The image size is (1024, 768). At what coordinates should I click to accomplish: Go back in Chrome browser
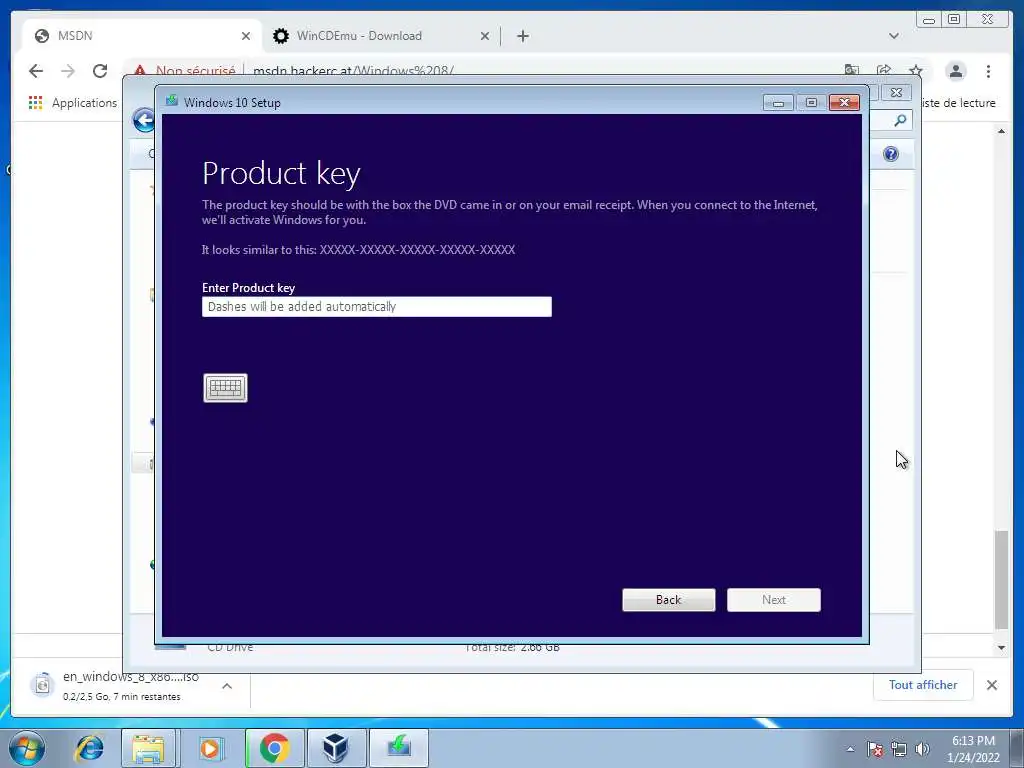(36, 71)
